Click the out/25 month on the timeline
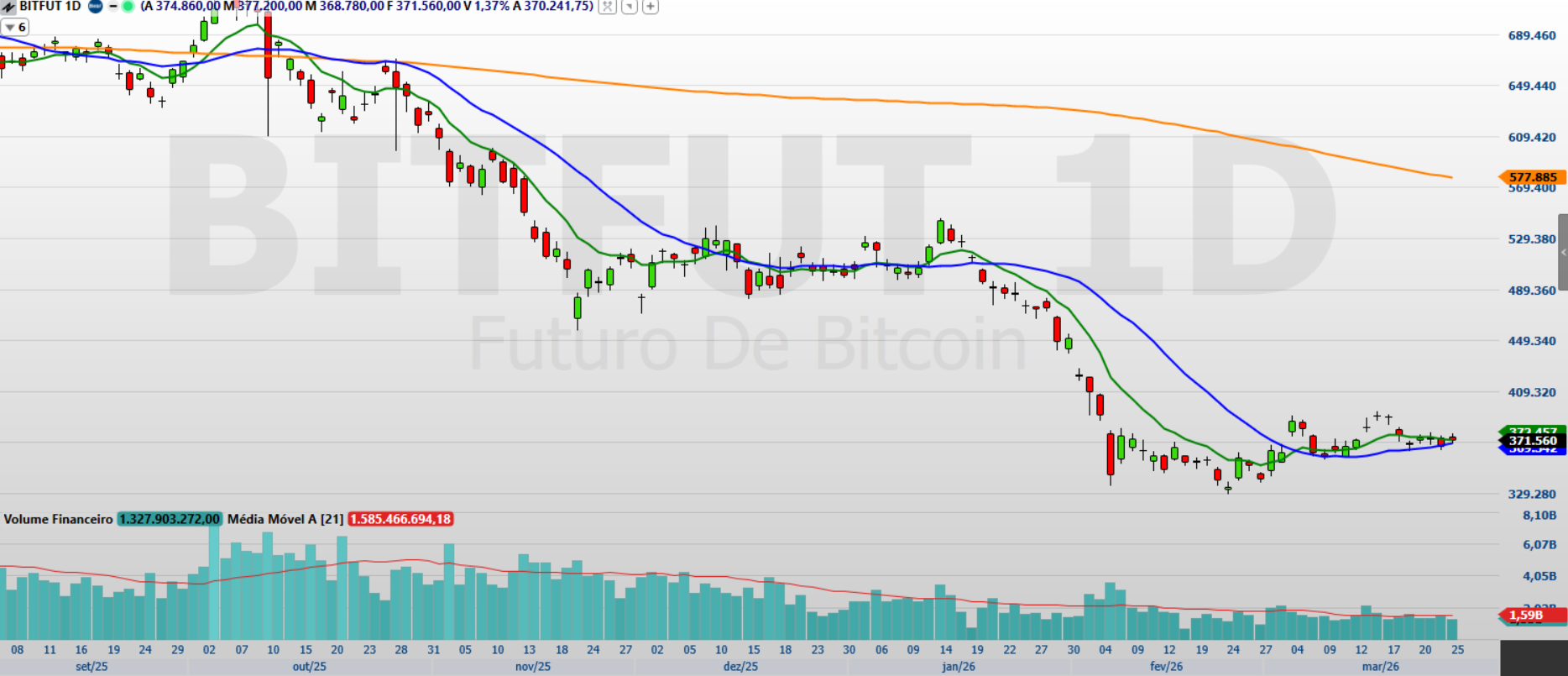The height and width of the screenshot is (676, 1568). point(309,667)
